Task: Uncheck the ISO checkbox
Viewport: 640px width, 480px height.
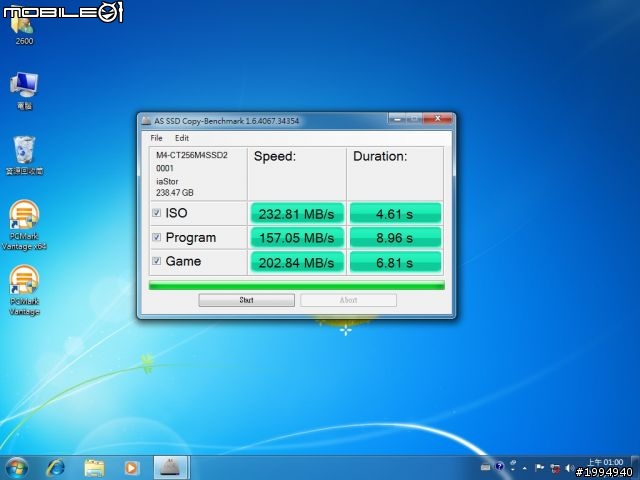Action: (x=157, y=213)
